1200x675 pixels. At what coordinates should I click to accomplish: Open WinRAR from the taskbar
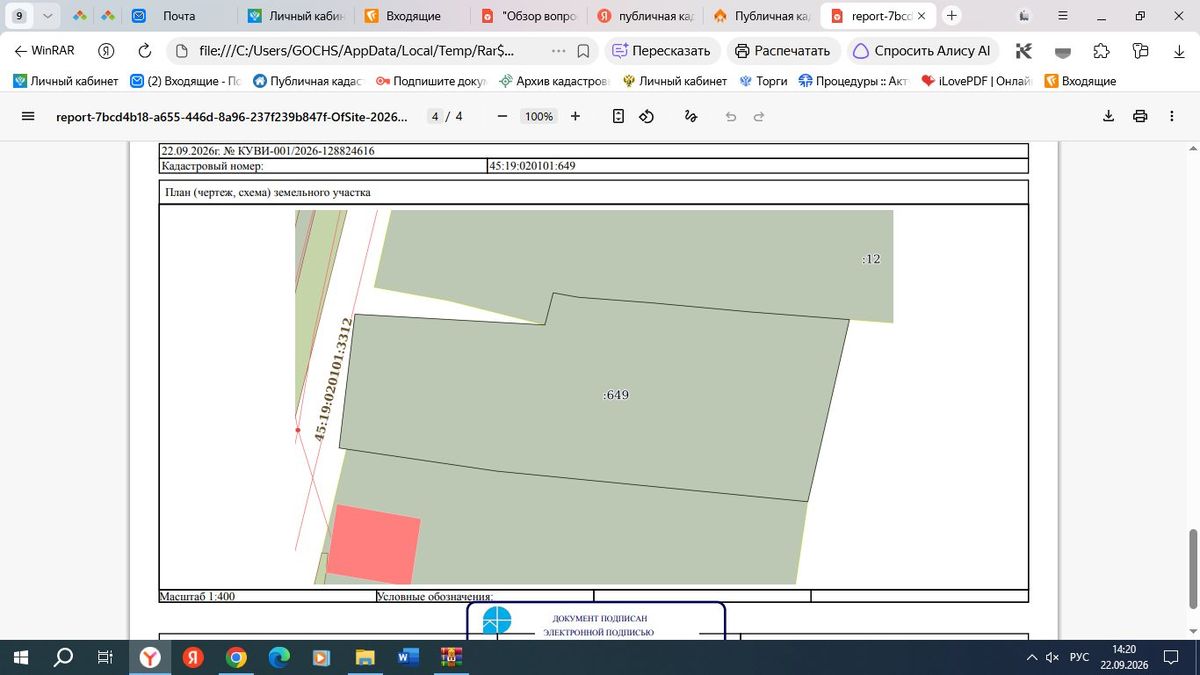point(451,657)
